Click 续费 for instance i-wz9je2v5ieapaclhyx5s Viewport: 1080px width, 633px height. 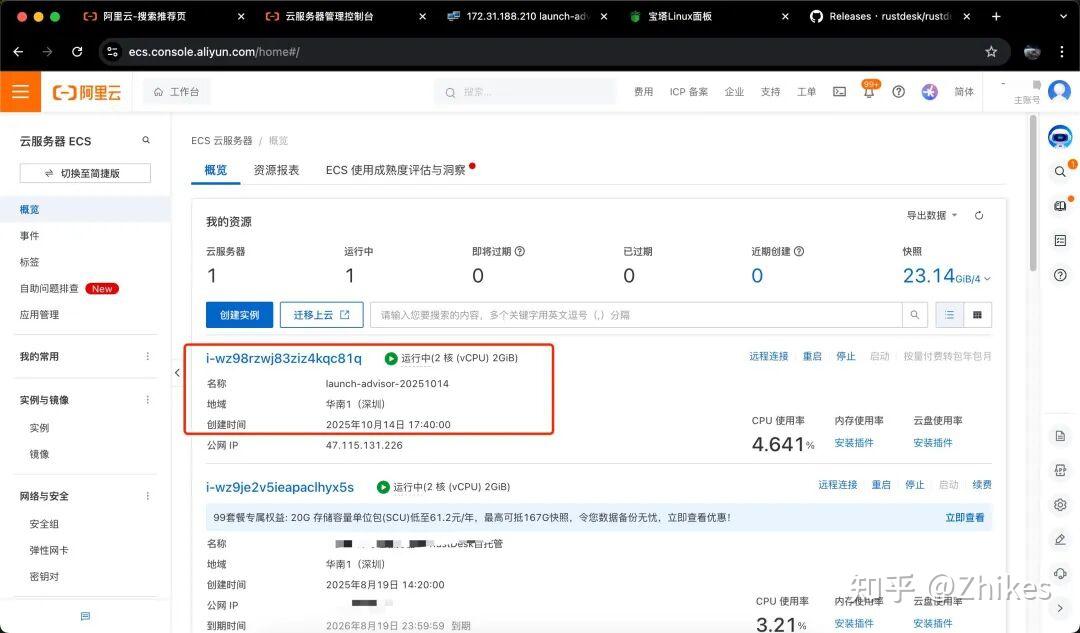(982, 485)
